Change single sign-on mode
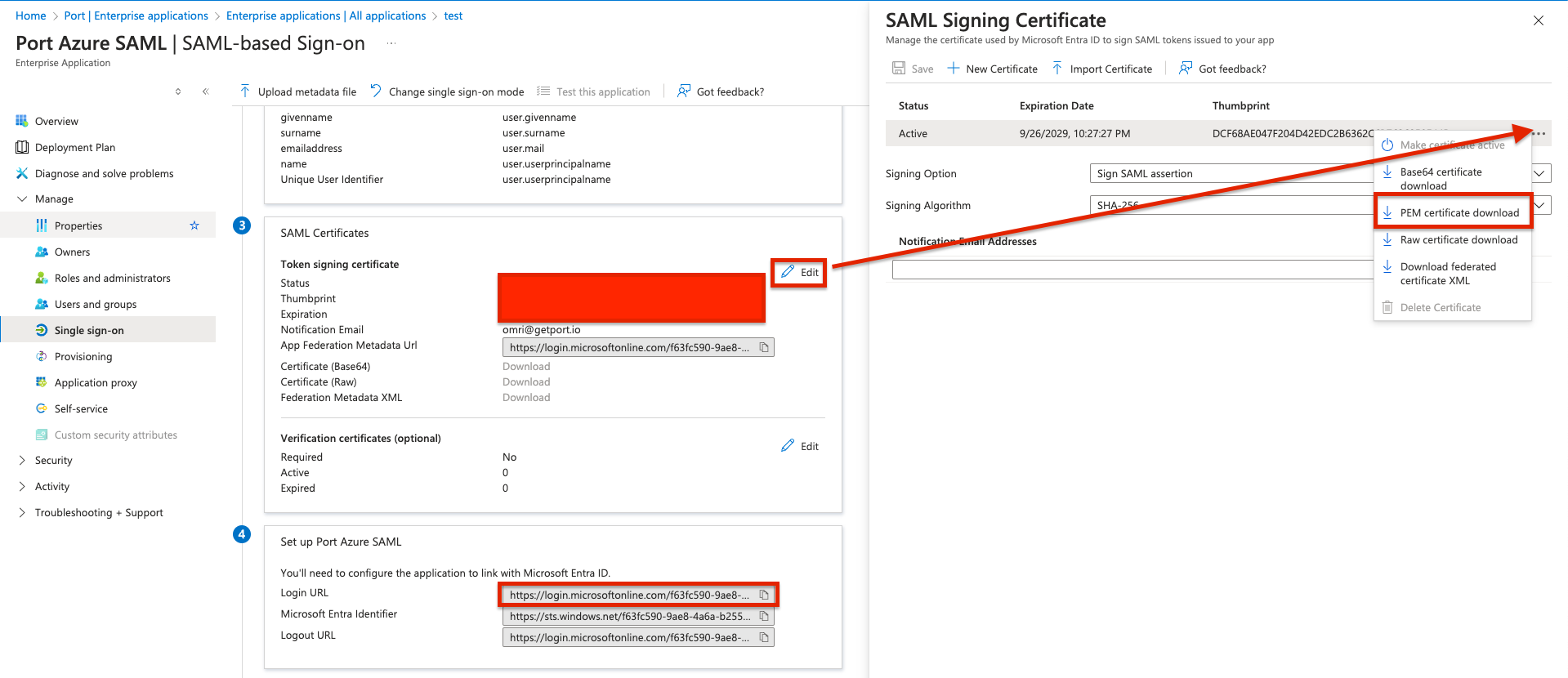 click(447, 91)
